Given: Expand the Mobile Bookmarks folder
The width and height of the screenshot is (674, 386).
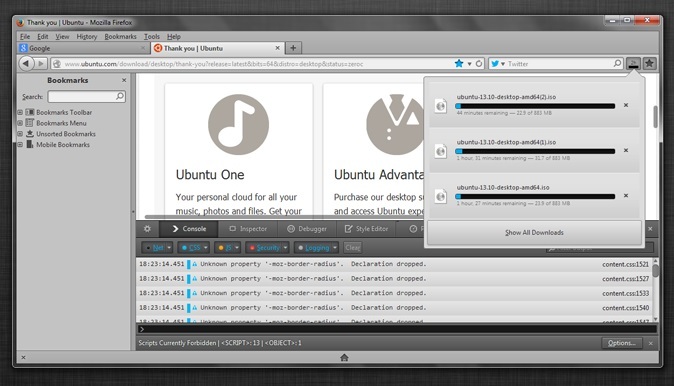Looking at the screenshot, I should coord(20,144).
